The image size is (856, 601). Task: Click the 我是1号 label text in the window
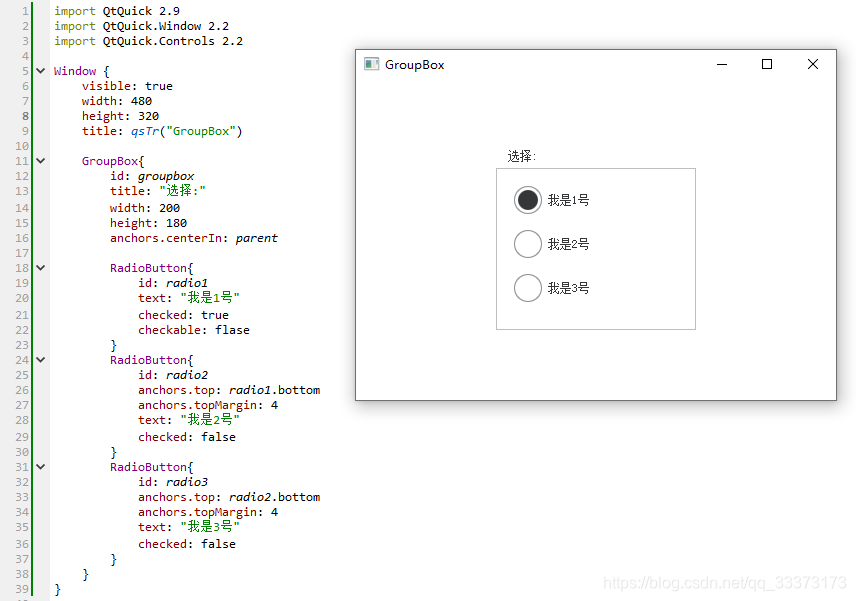coord(568,200)
